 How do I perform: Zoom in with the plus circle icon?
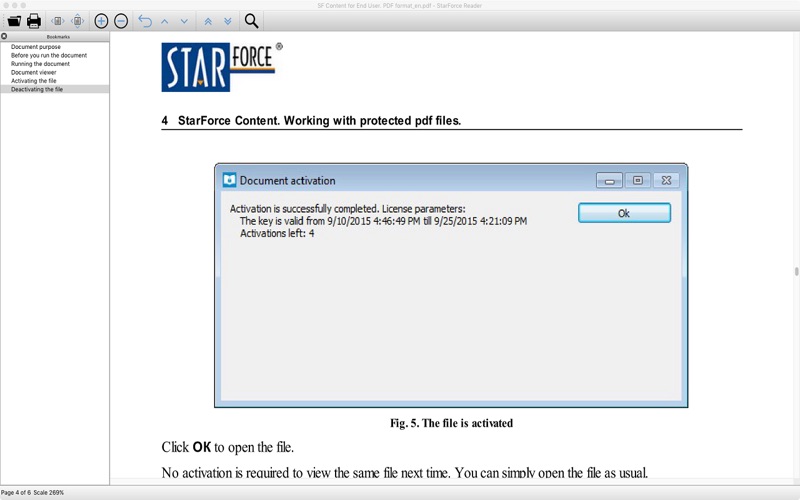pyautogui.click(x=101, y=21)
